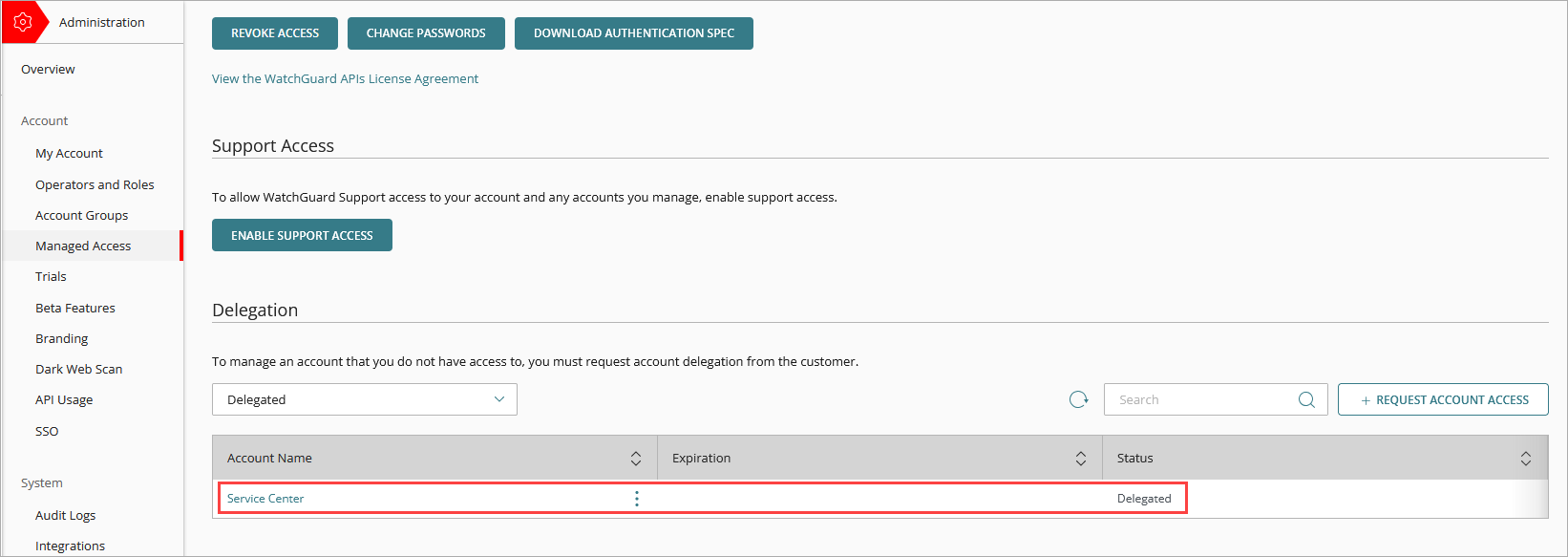Open the WatchGuard APIs License Agreement link

click(x=345, y=78)
